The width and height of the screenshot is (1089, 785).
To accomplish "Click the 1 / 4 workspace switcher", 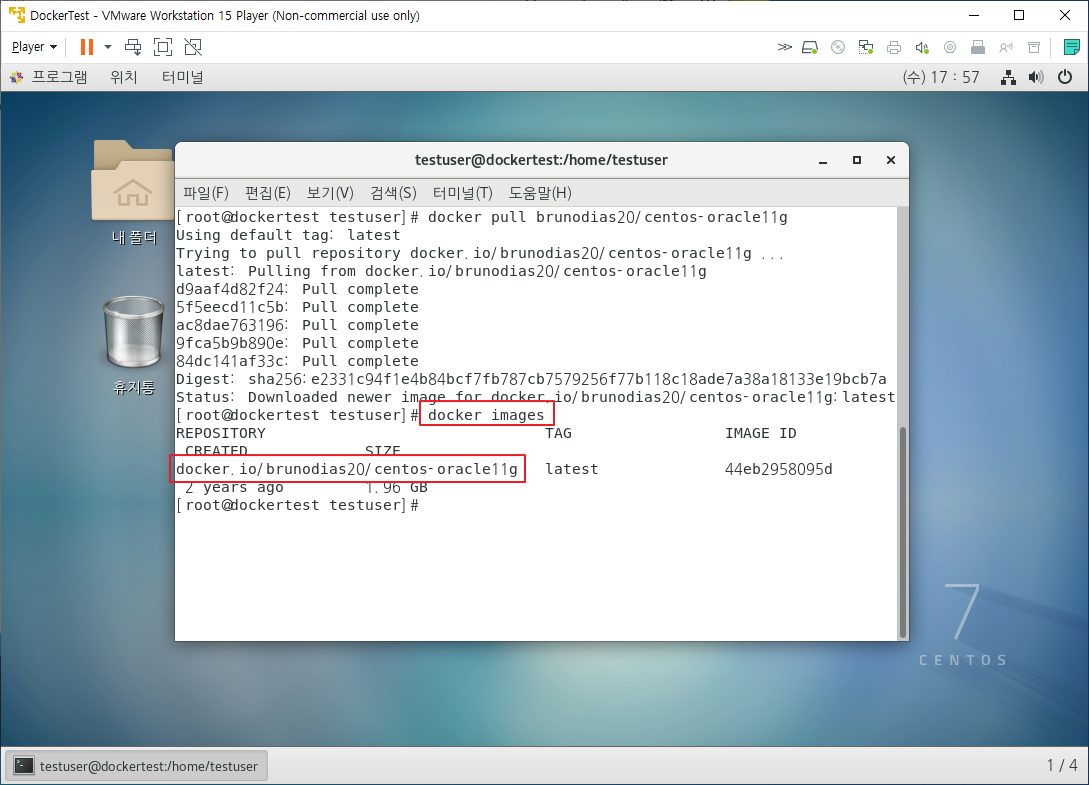I will (1062, 765).
